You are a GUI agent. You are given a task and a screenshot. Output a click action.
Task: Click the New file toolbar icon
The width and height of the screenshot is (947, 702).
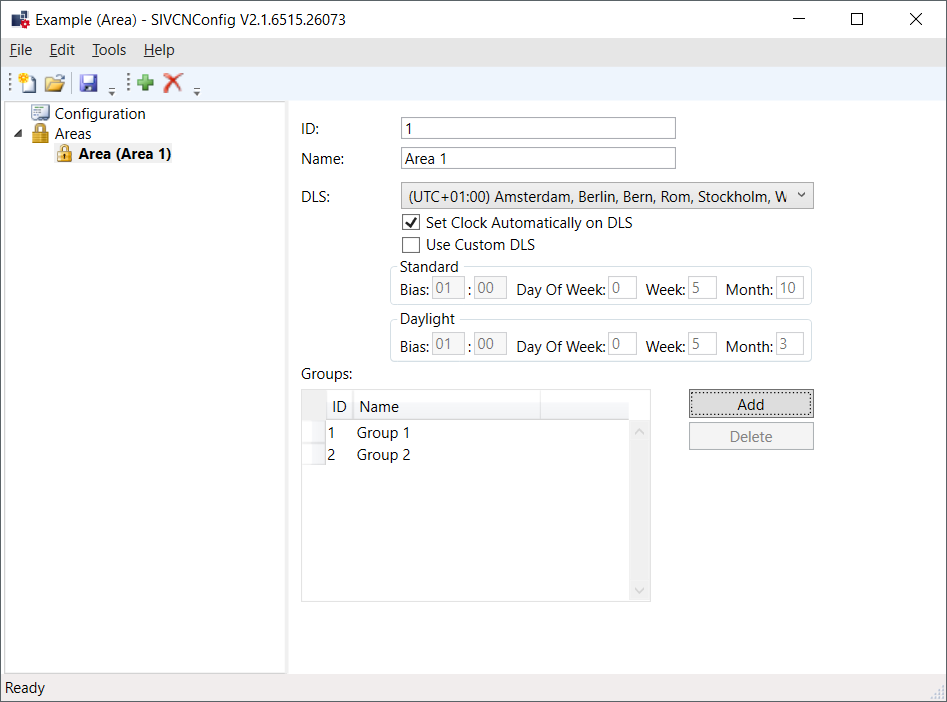point(27,83)
